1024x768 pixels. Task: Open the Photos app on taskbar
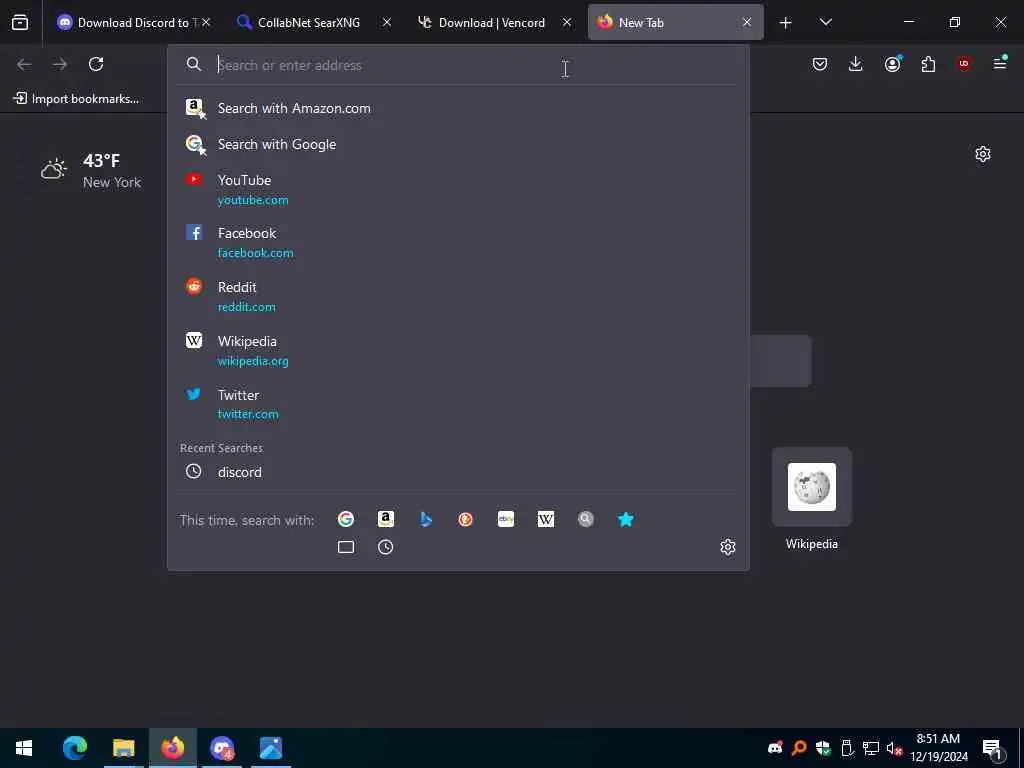[271, 748]
